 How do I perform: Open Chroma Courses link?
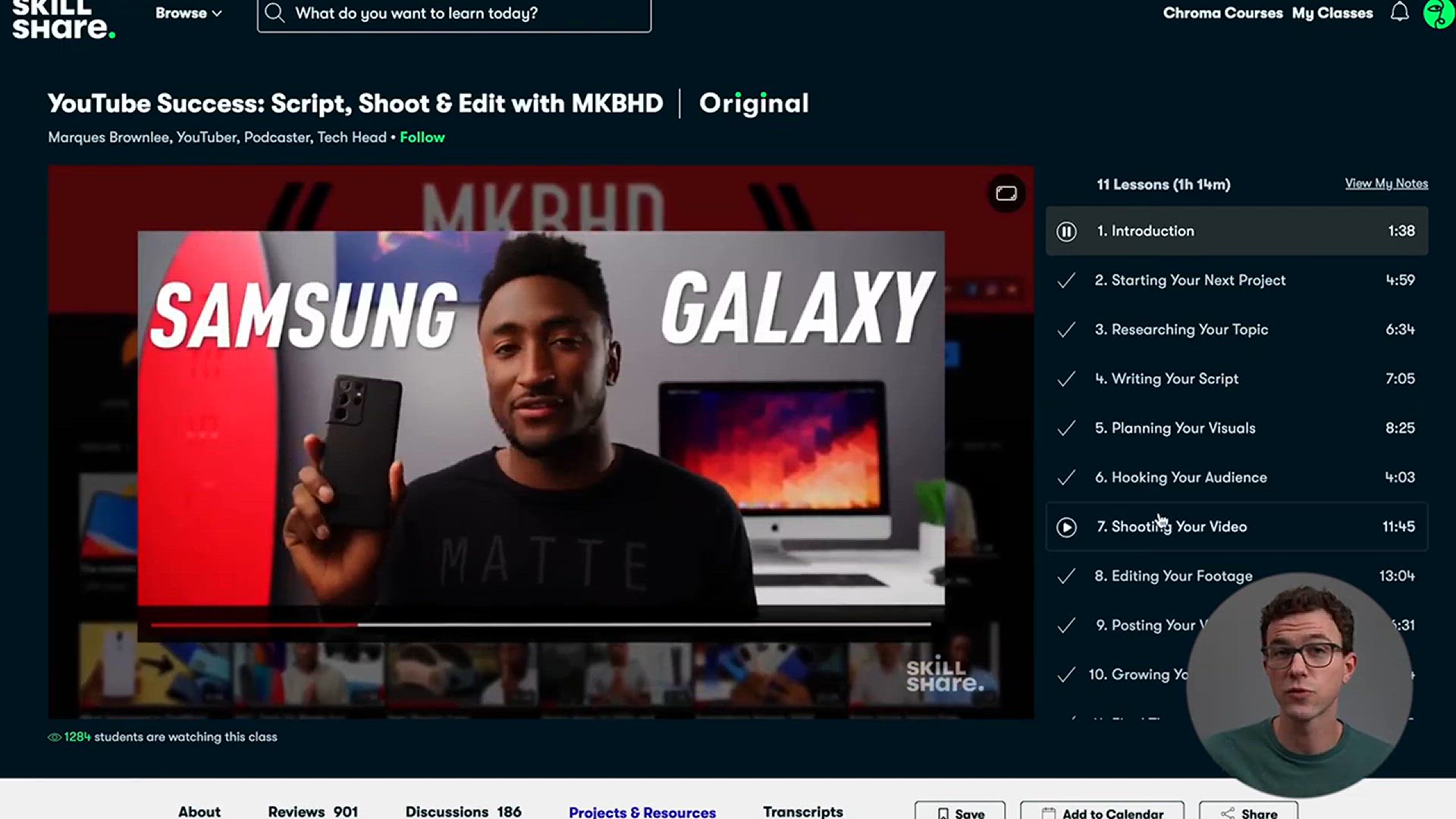pos(1222,13)
